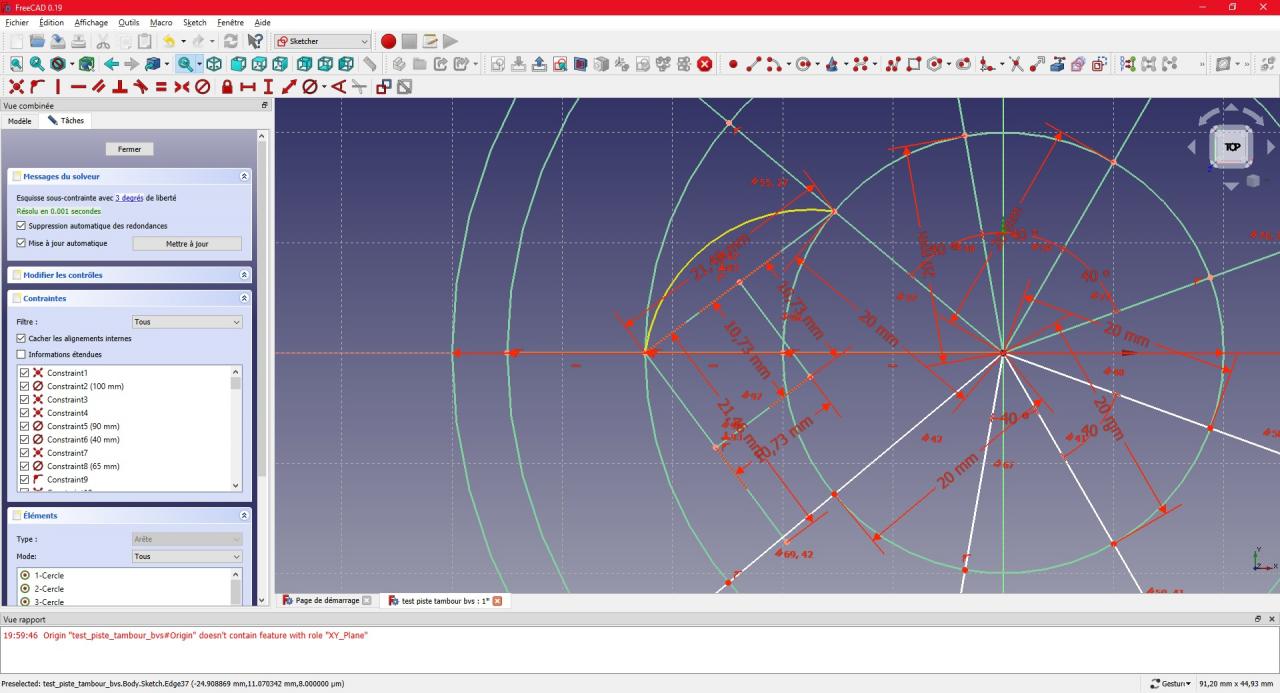Open the Sketcher workbench dropdown

point(322,41)
